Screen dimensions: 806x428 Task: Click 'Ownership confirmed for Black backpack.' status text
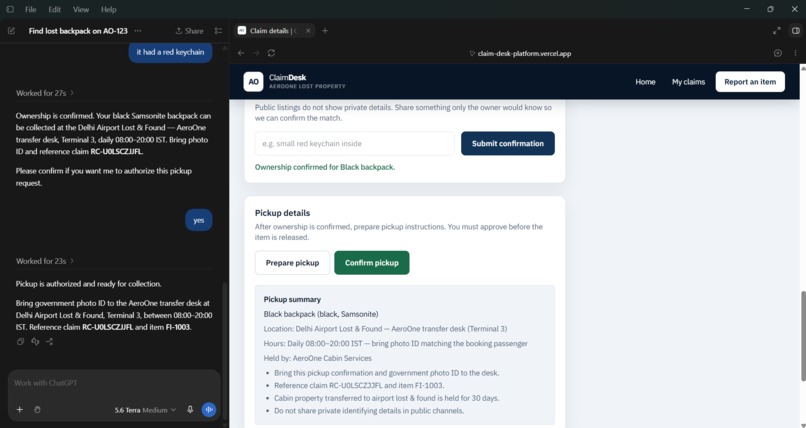coord(325,167)
